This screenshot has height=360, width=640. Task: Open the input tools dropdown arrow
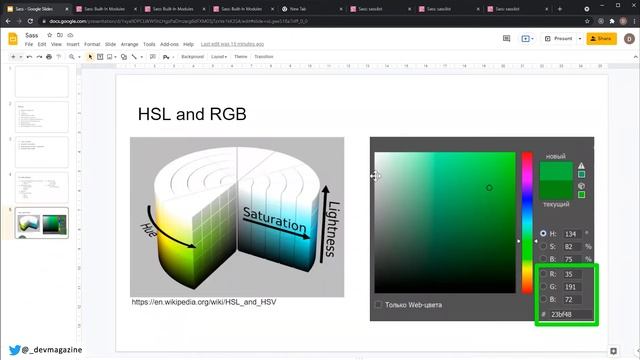point(173,57)
